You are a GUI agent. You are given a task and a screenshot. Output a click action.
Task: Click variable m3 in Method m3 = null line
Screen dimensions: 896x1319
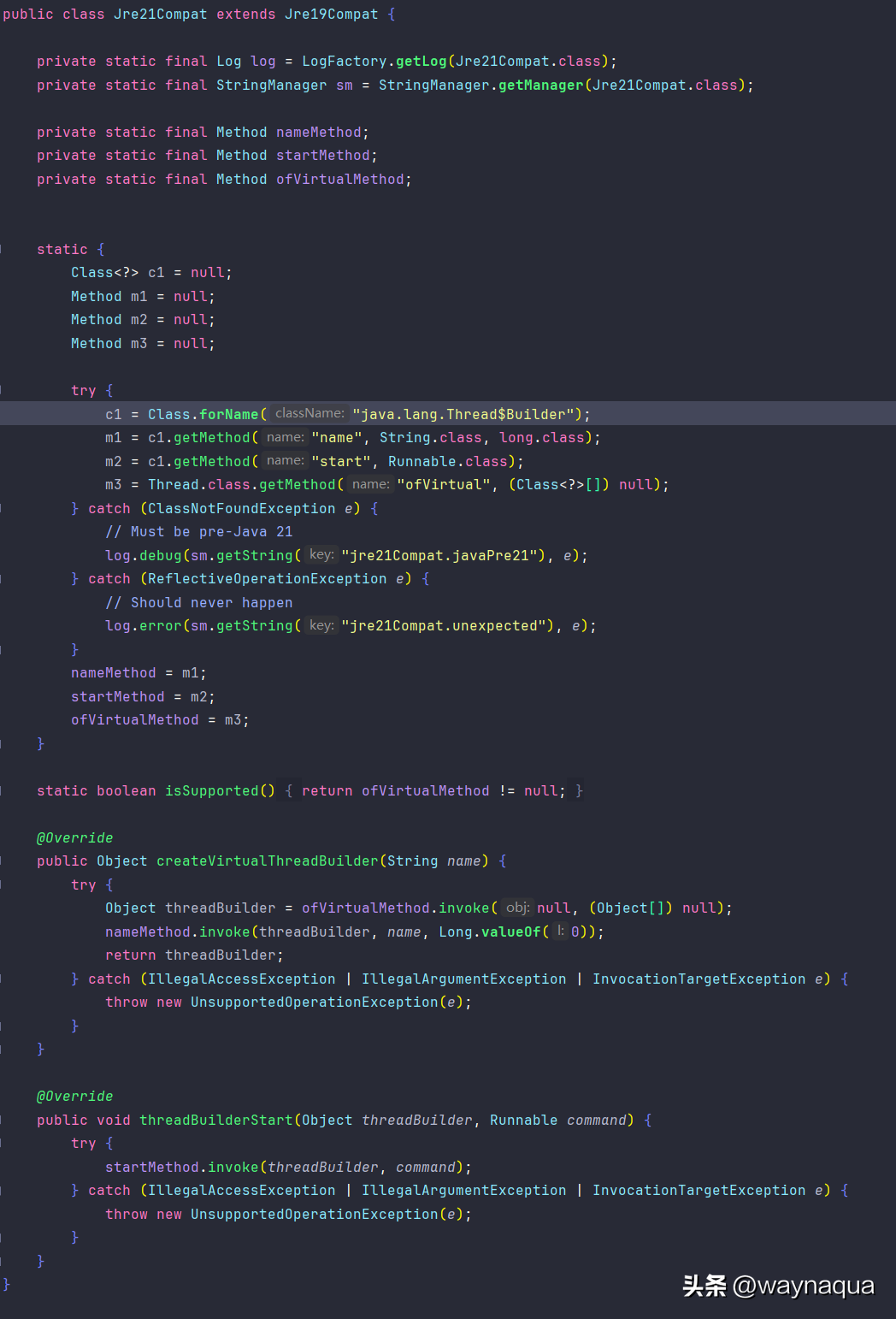pos(139,344)
